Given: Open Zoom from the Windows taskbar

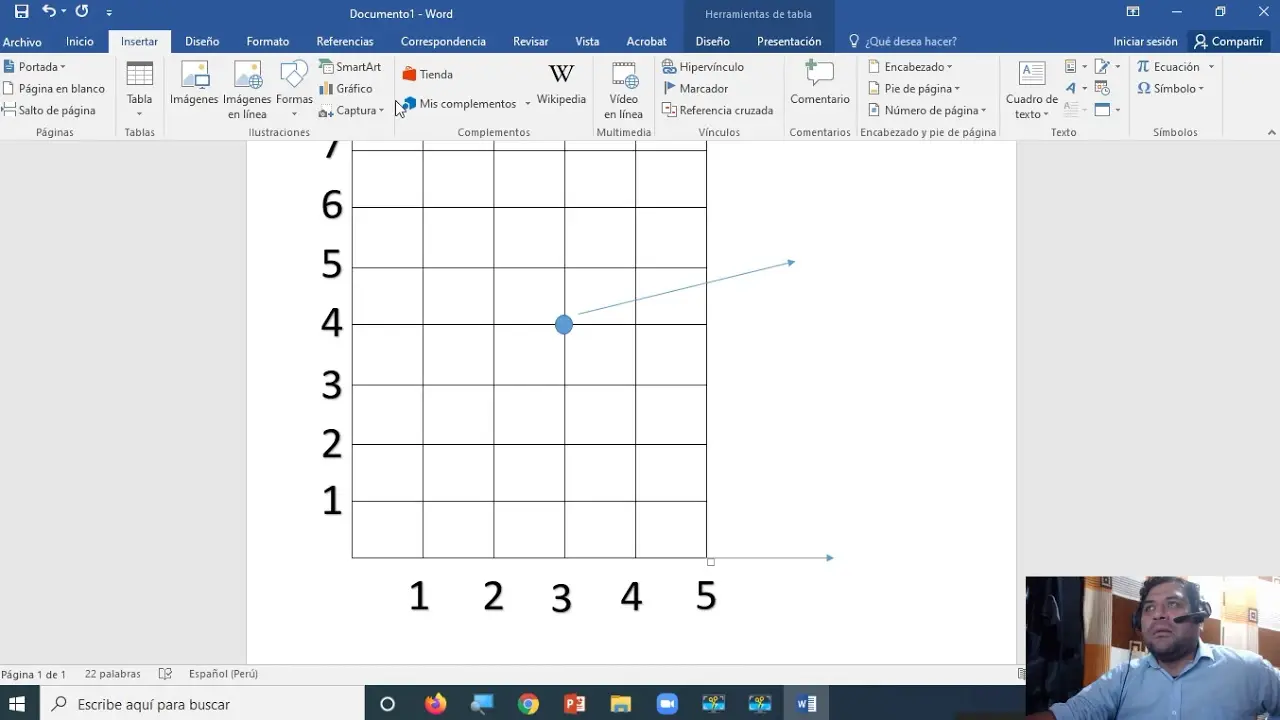Looking at the screenshot, I should [667, 704].
